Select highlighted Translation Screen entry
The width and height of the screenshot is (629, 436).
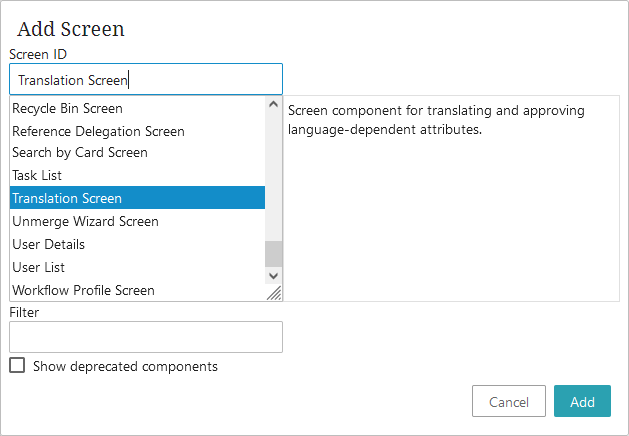[137, 198]
